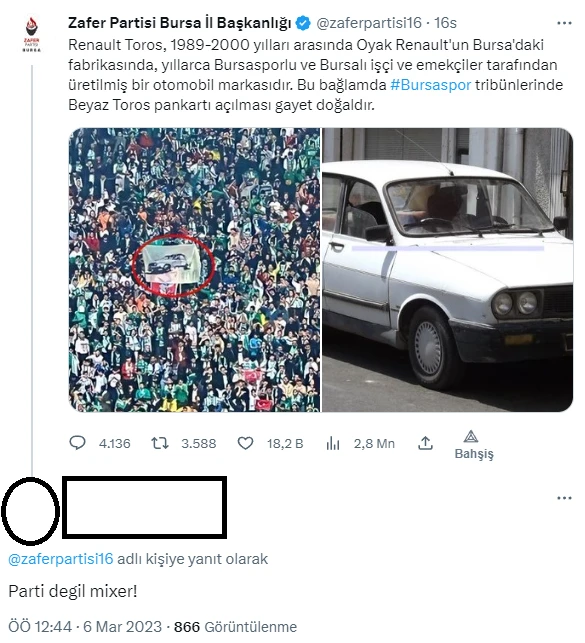
Task: Click the blue verified badge
Action: click(x=303, y=23)
